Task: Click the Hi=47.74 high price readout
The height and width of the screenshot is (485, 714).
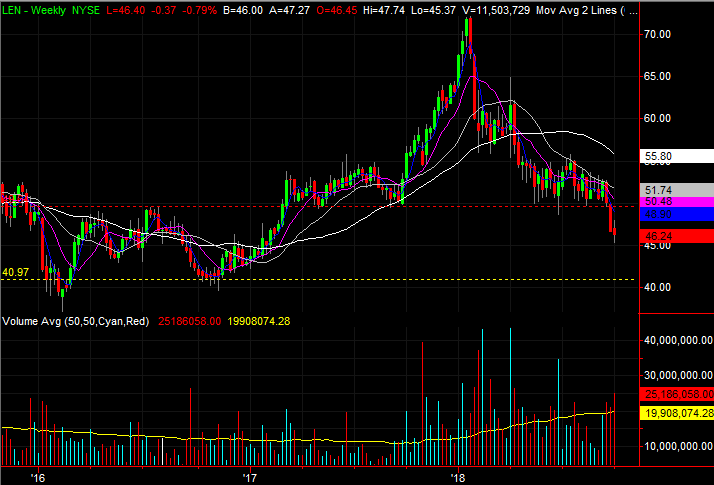Action: coord(384,10)
